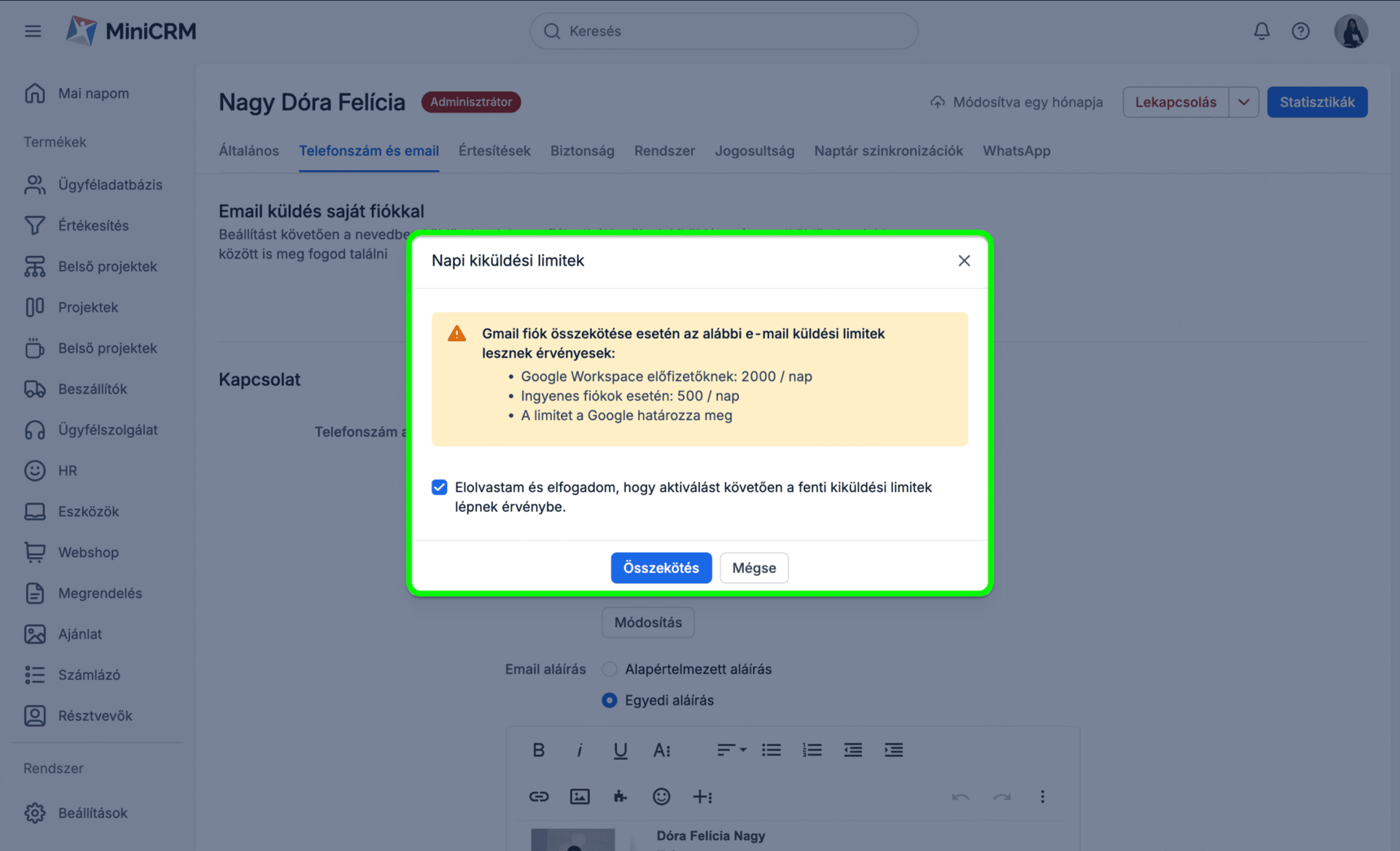Click the underline formatting icon

pos(620,750)
